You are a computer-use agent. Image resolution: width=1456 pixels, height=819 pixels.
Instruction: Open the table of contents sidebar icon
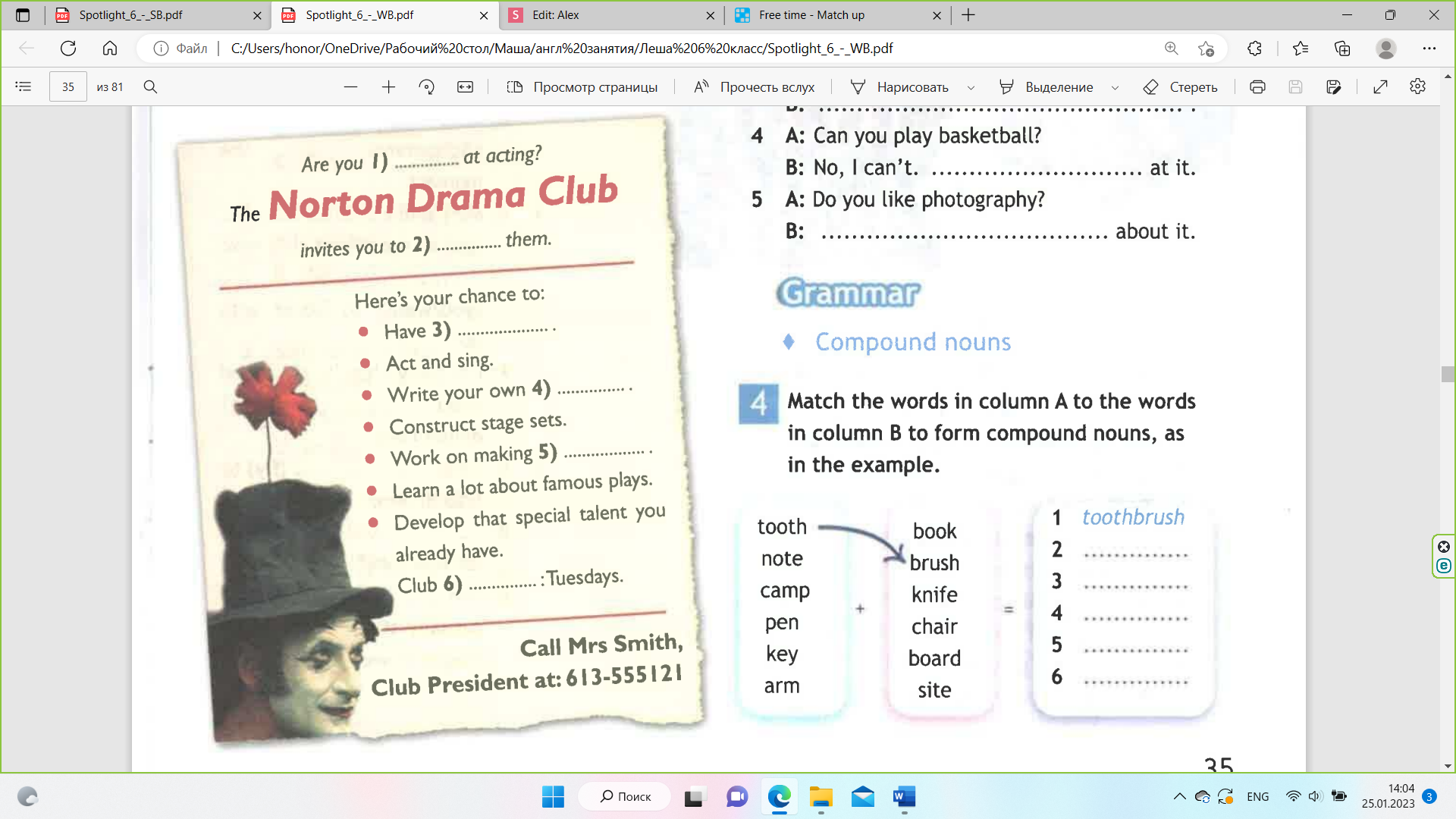pos(24,86)
